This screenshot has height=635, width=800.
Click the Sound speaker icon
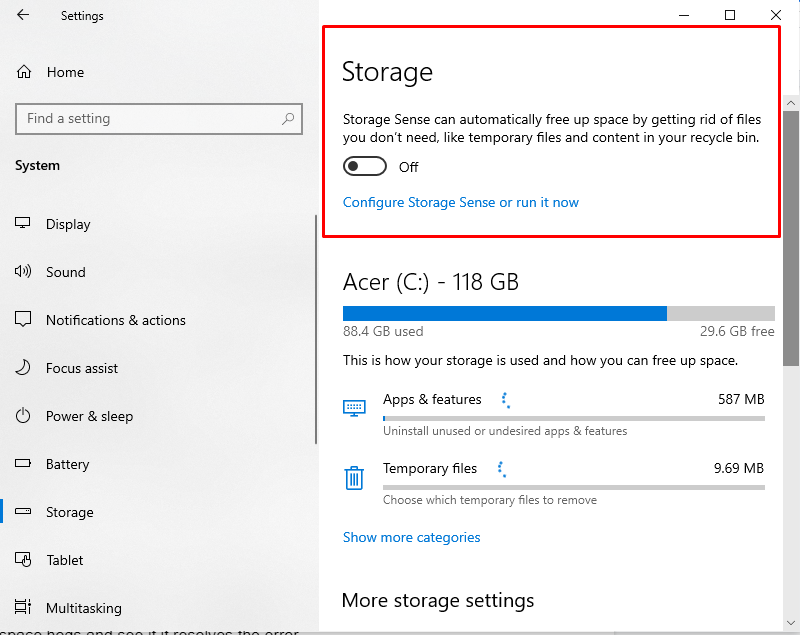coord(23,271)
